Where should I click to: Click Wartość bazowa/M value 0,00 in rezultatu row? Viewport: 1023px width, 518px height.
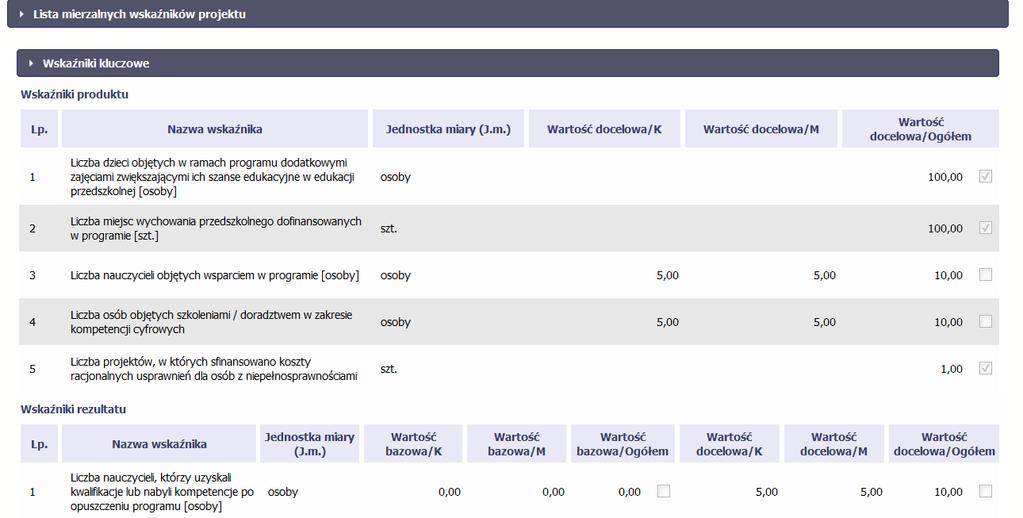[553, 492]
